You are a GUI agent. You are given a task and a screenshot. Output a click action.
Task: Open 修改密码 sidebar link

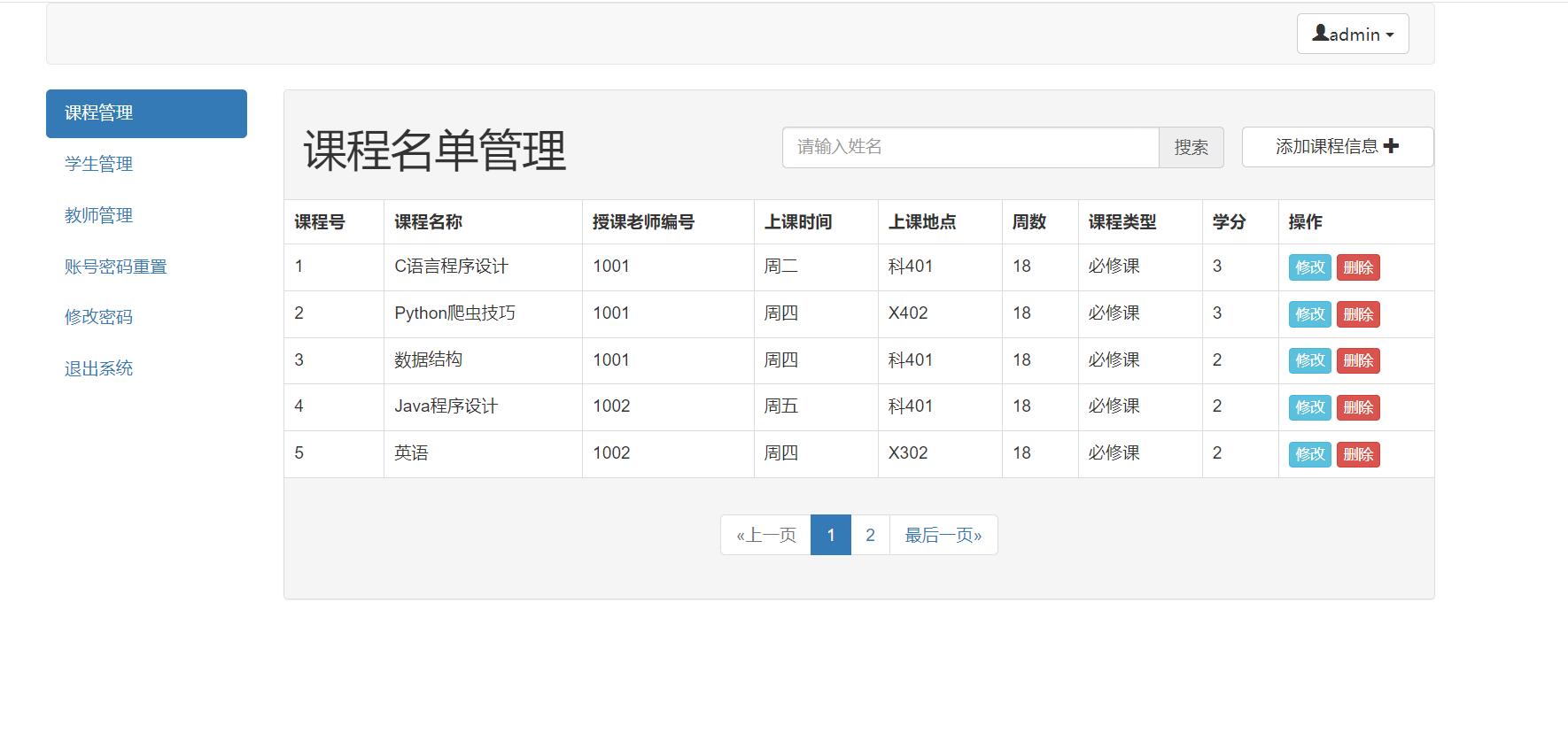coord(98,317)
